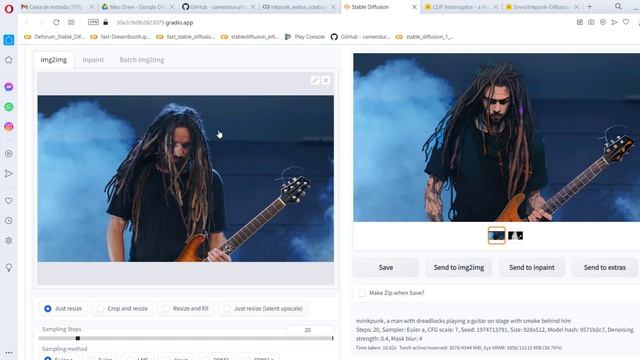Open the Player icon in sidebar
Screen dimensions: 640x360
[9, 154]
